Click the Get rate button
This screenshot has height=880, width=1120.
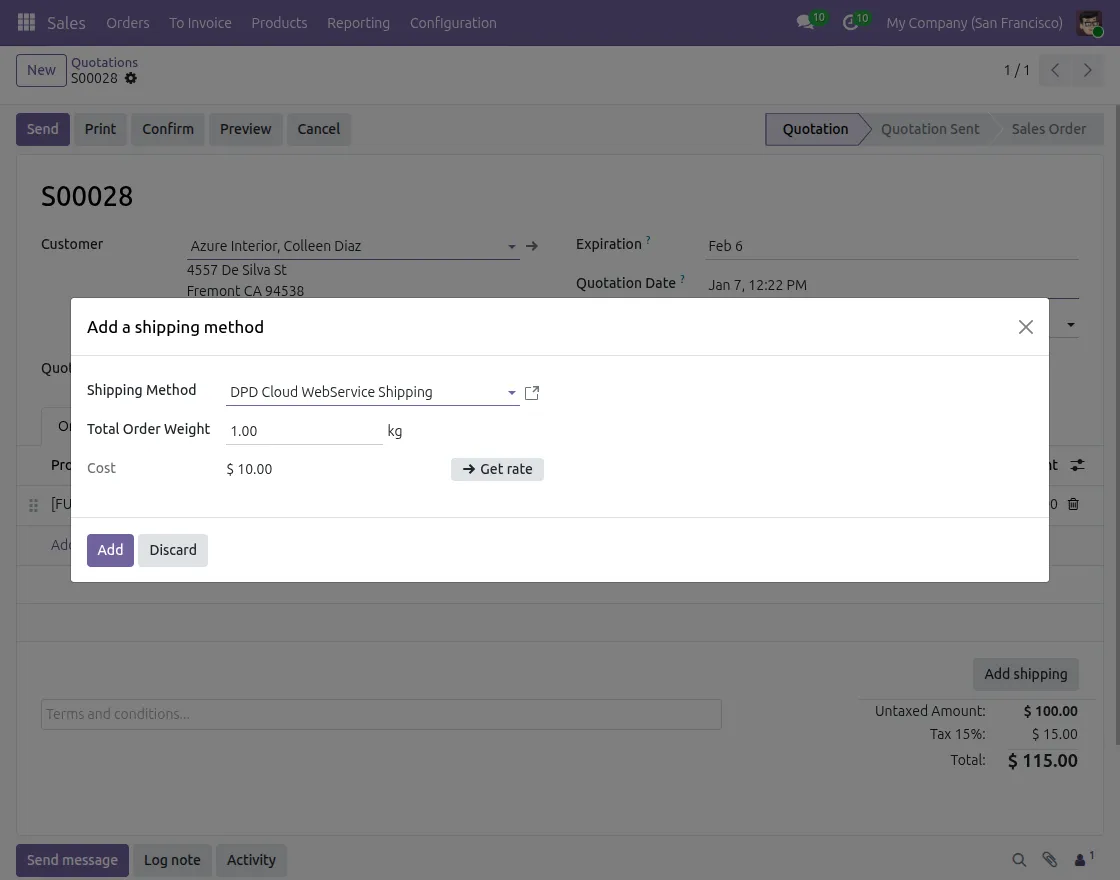pos(497,469)
